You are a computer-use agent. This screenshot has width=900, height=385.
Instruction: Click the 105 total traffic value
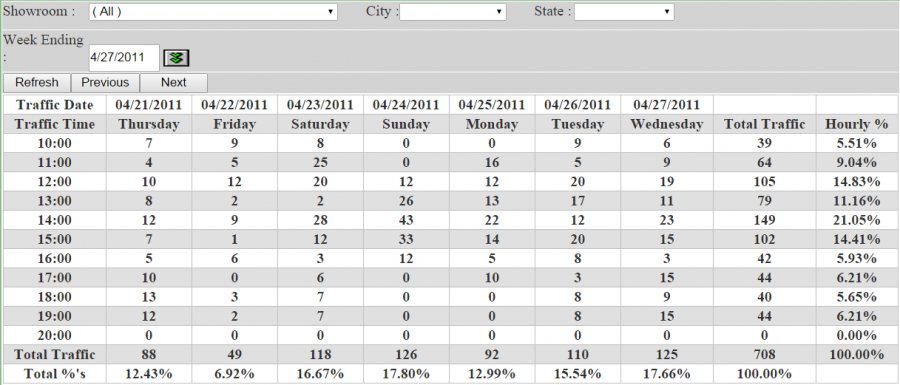coord(765,182)
